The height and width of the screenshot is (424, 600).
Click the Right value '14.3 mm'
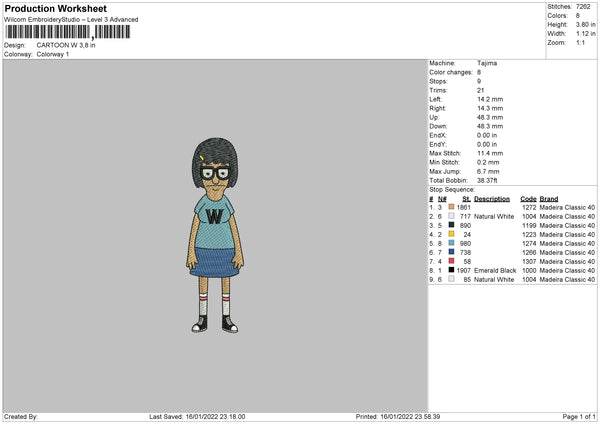[x=490, y=108]
